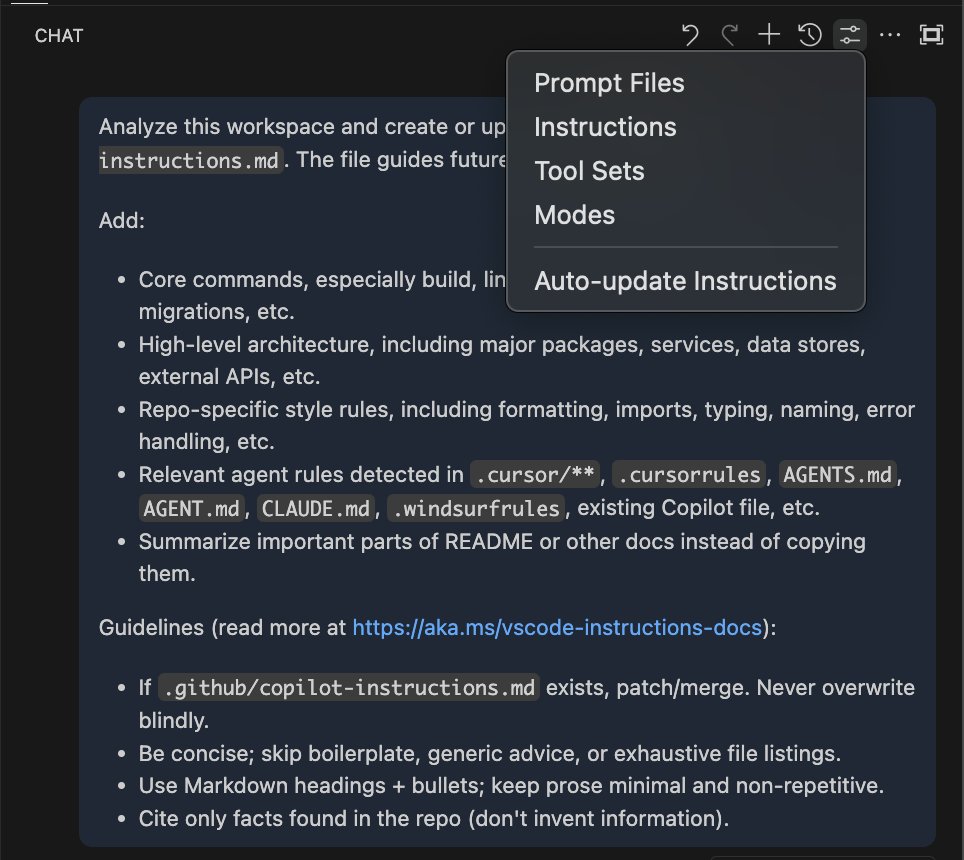Open chat history clock icon
The width and height of the screenshot is (964, 860).
[810, 35]
